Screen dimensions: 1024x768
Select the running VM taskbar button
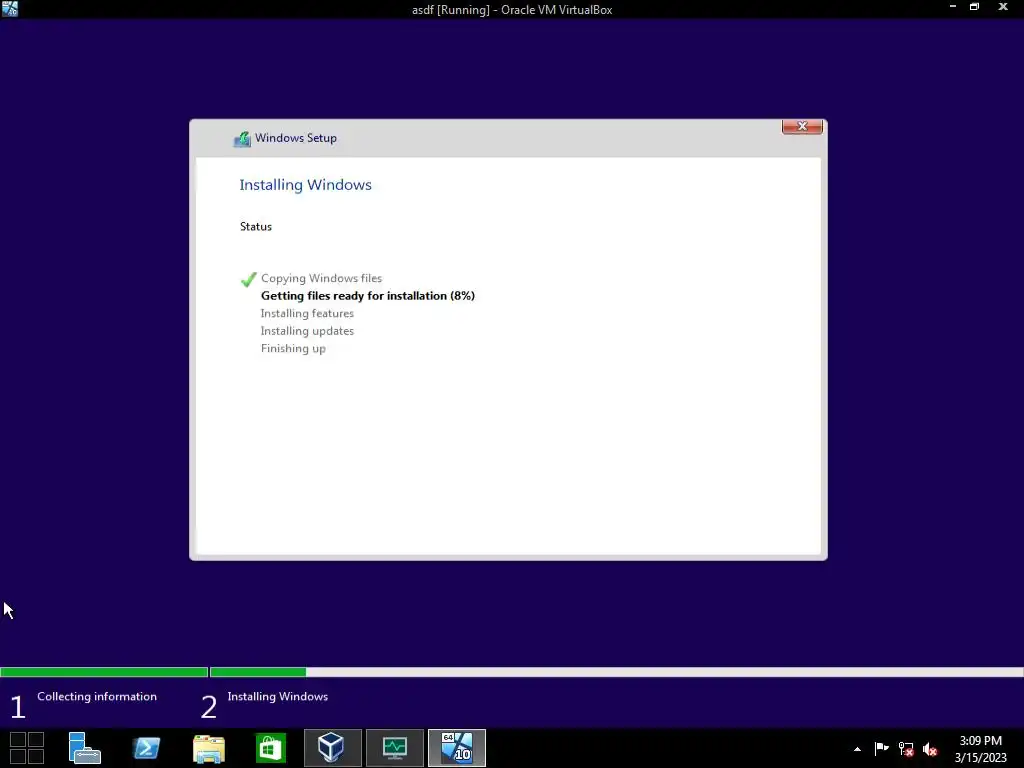(x=457, y=748)
